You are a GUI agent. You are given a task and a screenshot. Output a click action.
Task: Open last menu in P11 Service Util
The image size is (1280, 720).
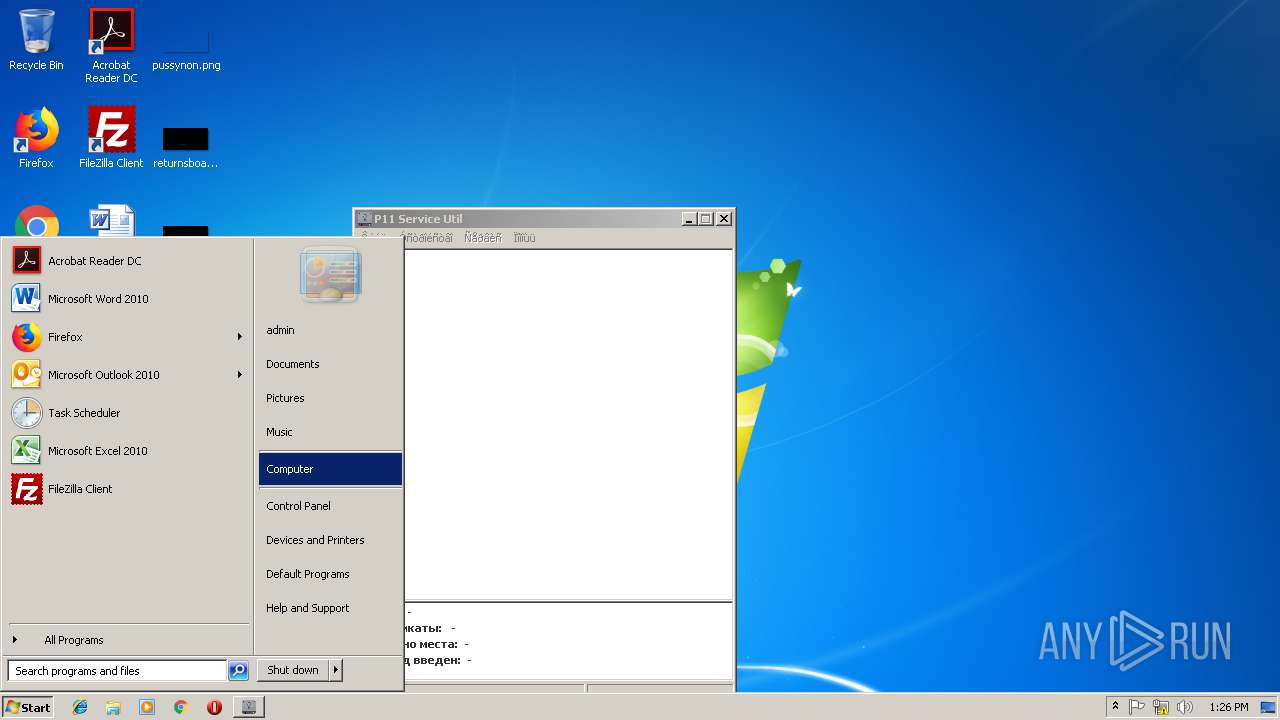[524, 238]
